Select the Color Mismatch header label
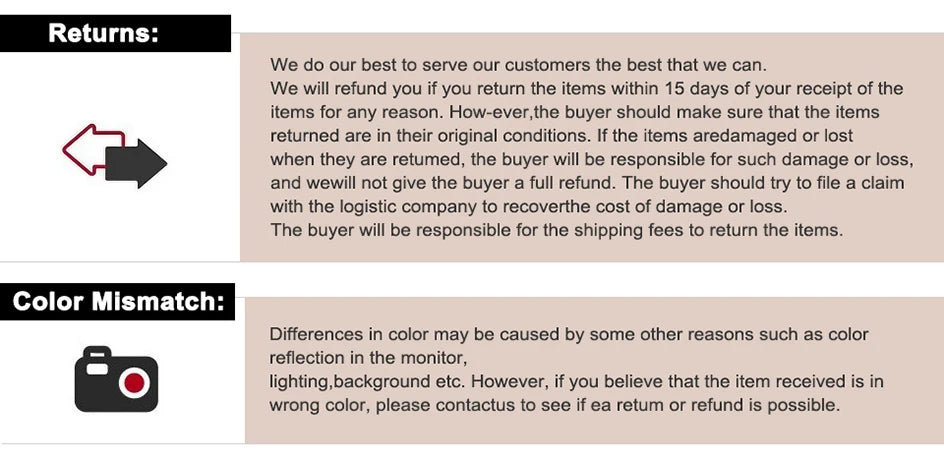This screenshot has height=460, width=944. (118, 302)
